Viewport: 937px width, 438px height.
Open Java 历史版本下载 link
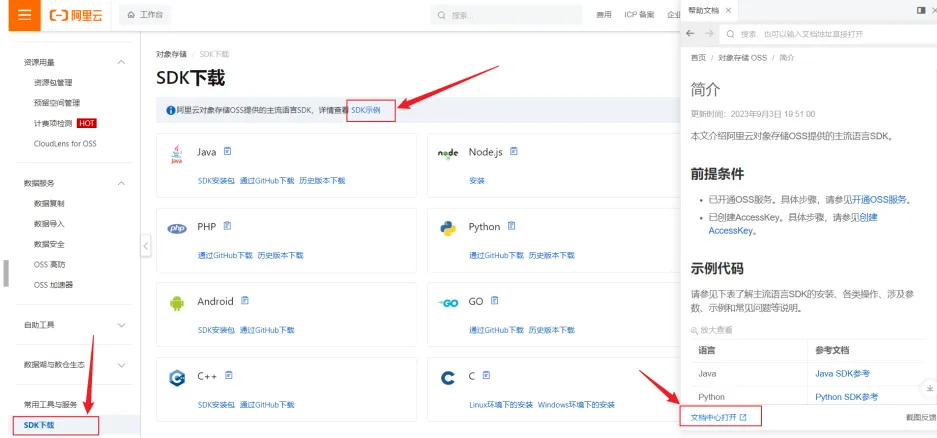click(x=322, y=180)
